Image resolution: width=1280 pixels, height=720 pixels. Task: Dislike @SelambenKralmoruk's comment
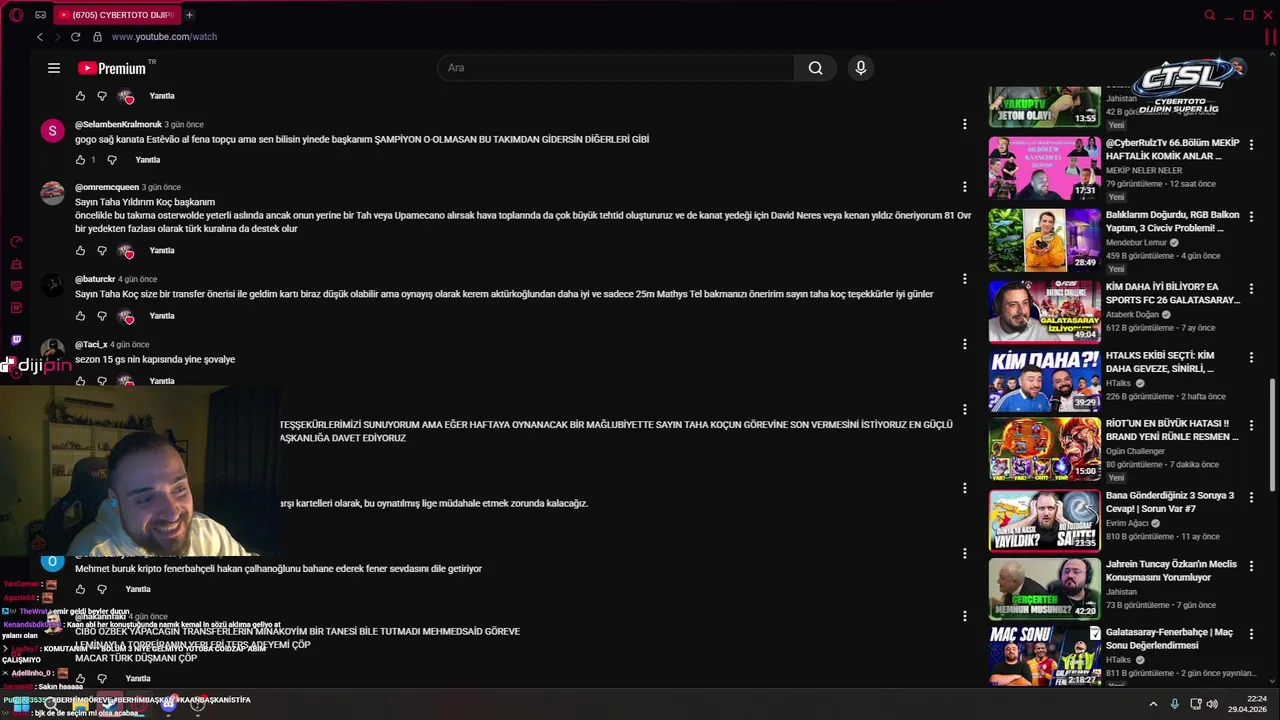pyautogui.click(x=112, y=160)
